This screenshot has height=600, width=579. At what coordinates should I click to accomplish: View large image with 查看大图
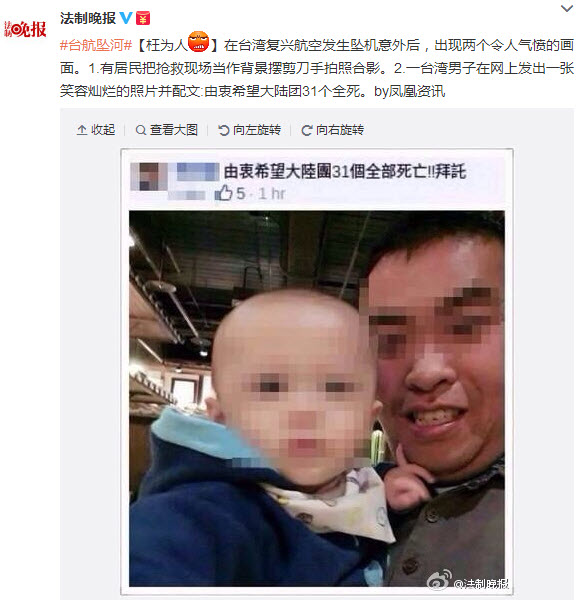167,130
